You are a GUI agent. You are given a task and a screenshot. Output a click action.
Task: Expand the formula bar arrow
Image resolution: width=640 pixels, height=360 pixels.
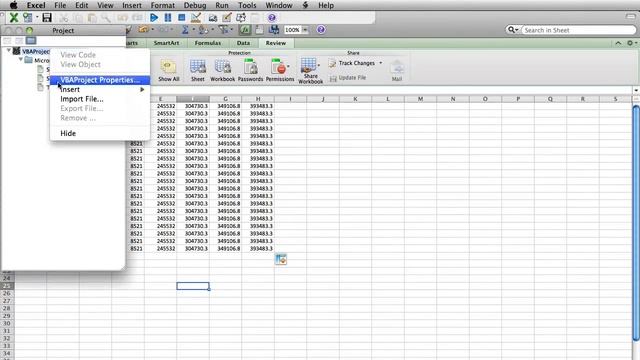click(x=636, y=90)
